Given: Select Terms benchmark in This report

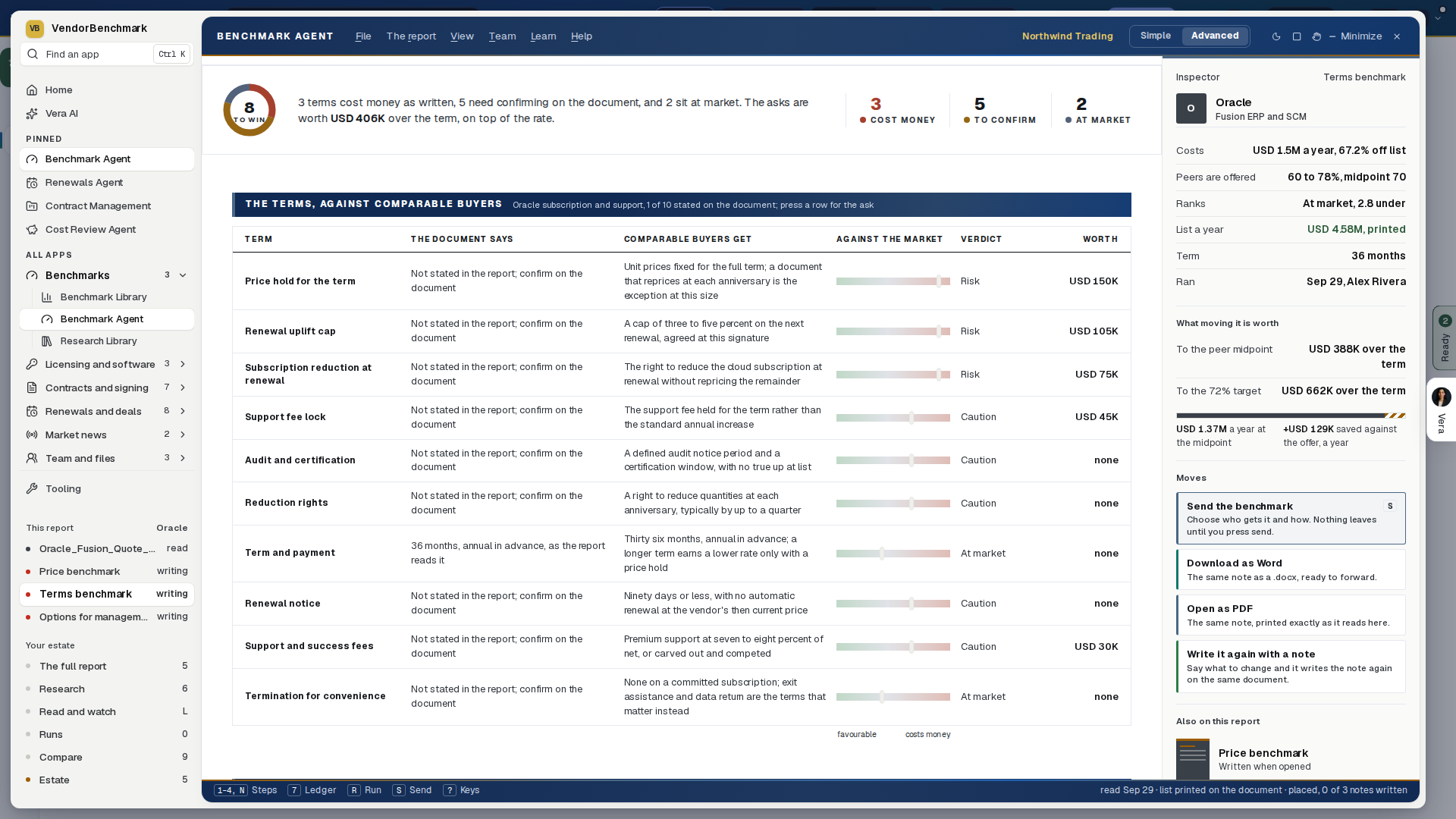Looking at the screenshot, I should click(x=107, y=595).
